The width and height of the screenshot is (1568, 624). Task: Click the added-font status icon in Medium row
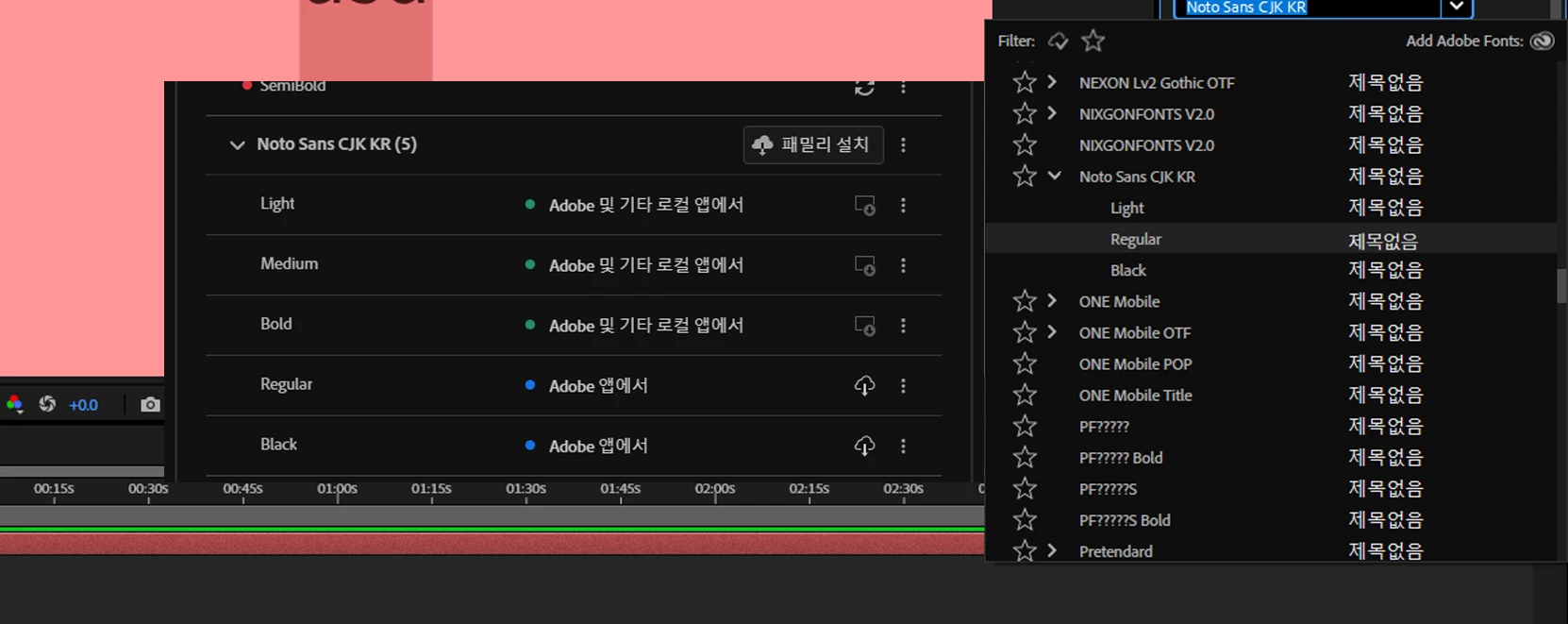pos(864,265)
